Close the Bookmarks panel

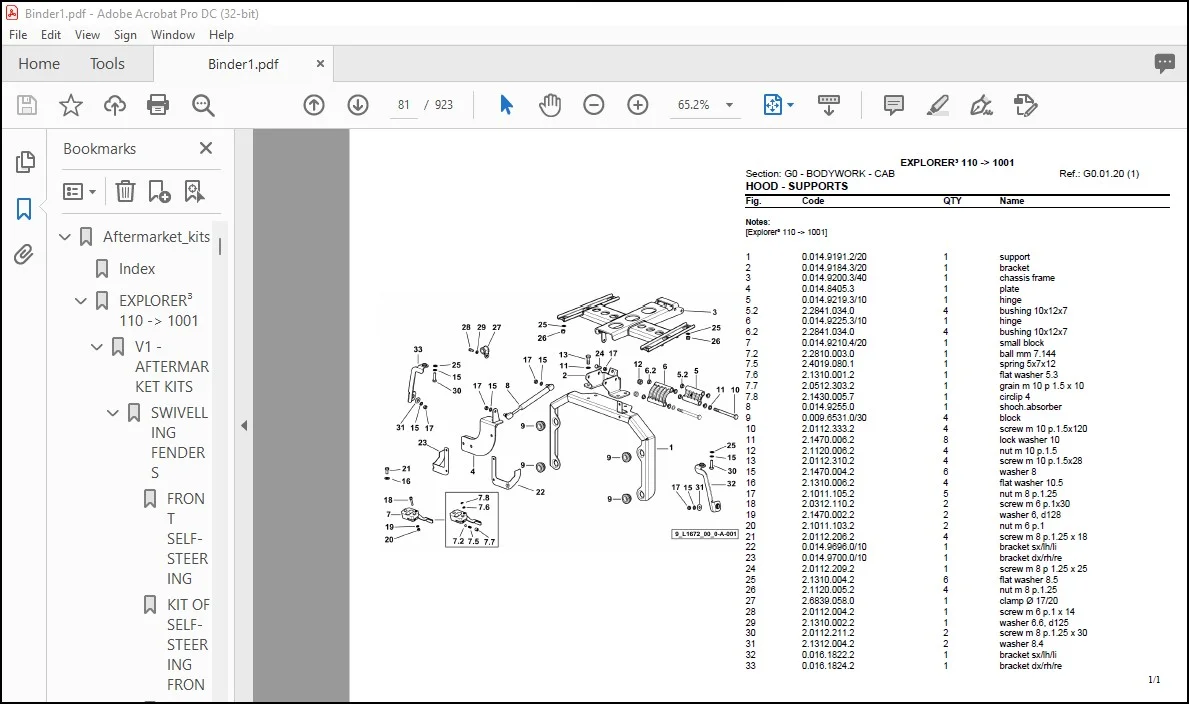[205, 149]
